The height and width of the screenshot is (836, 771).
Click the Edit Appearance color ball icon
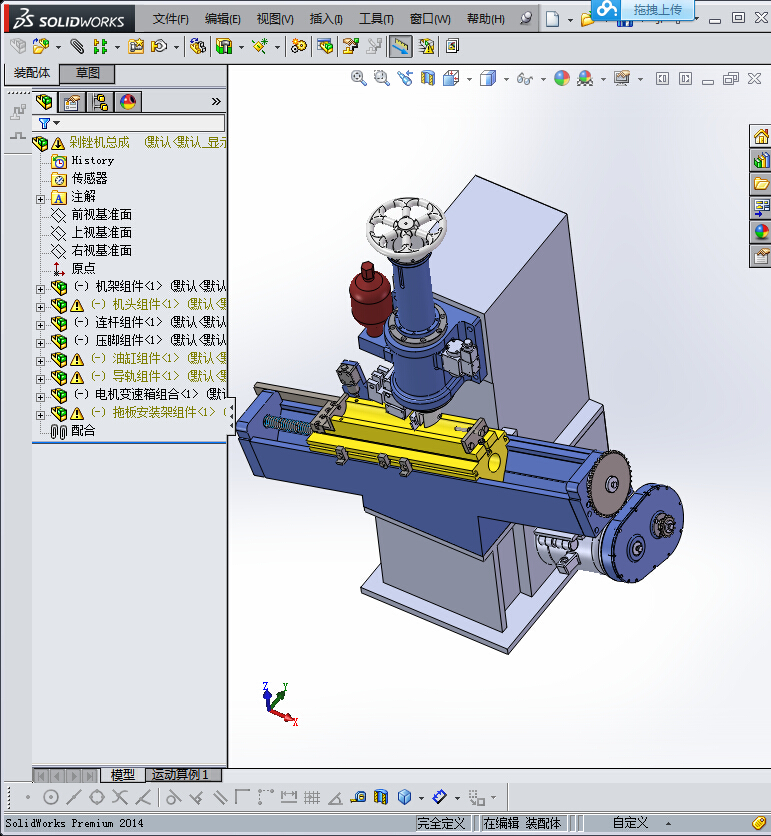(x=561, y=78)
